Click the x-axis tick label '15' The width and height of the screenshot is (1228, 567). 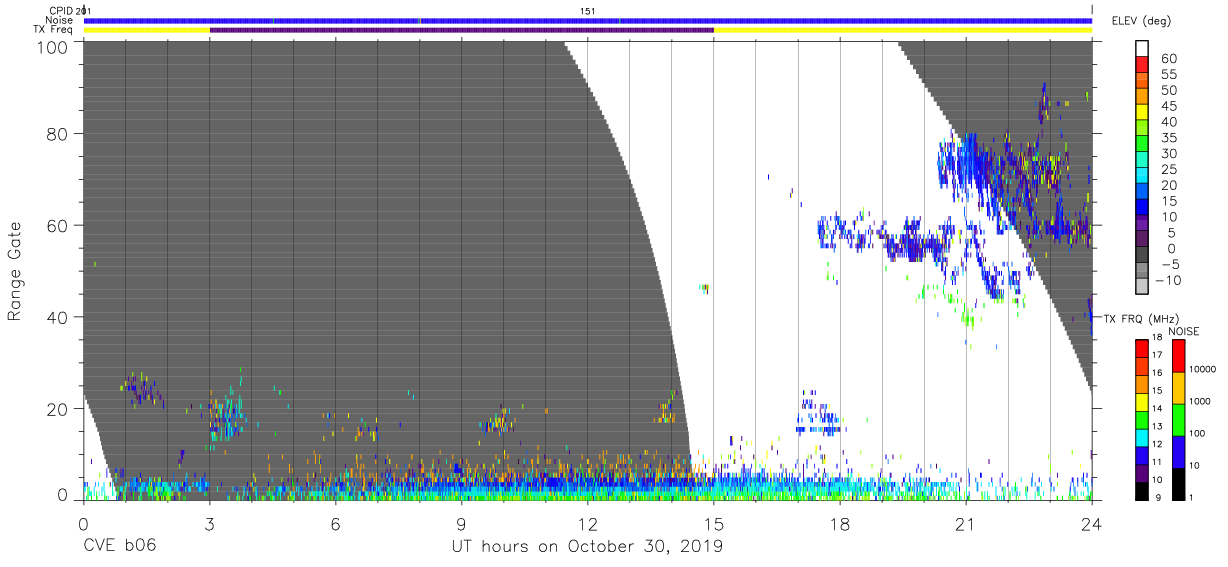click(x=713, y=523)
